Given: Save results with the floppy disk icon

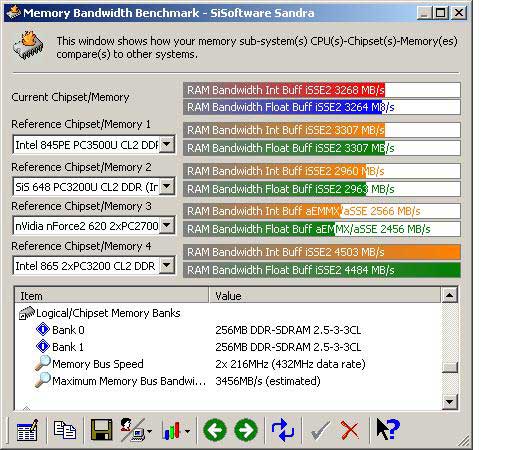Looking at the screenshot, I should click(102, 430).
